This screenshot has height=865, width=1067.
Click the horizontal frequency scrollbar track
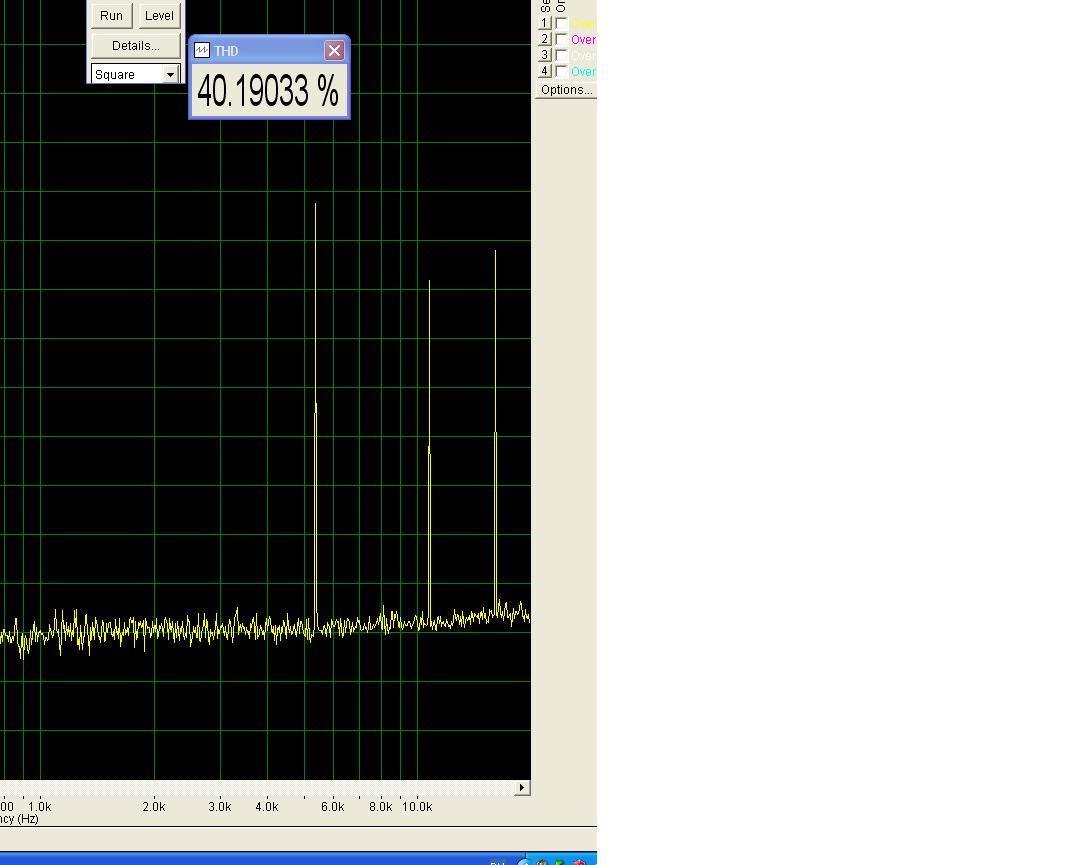tap(257, 787)
